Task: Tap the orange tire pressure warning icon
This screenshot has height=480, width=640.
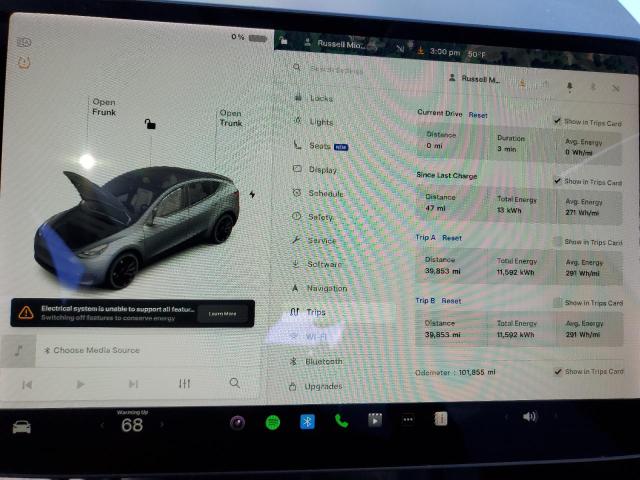Action: coord(24,62)
